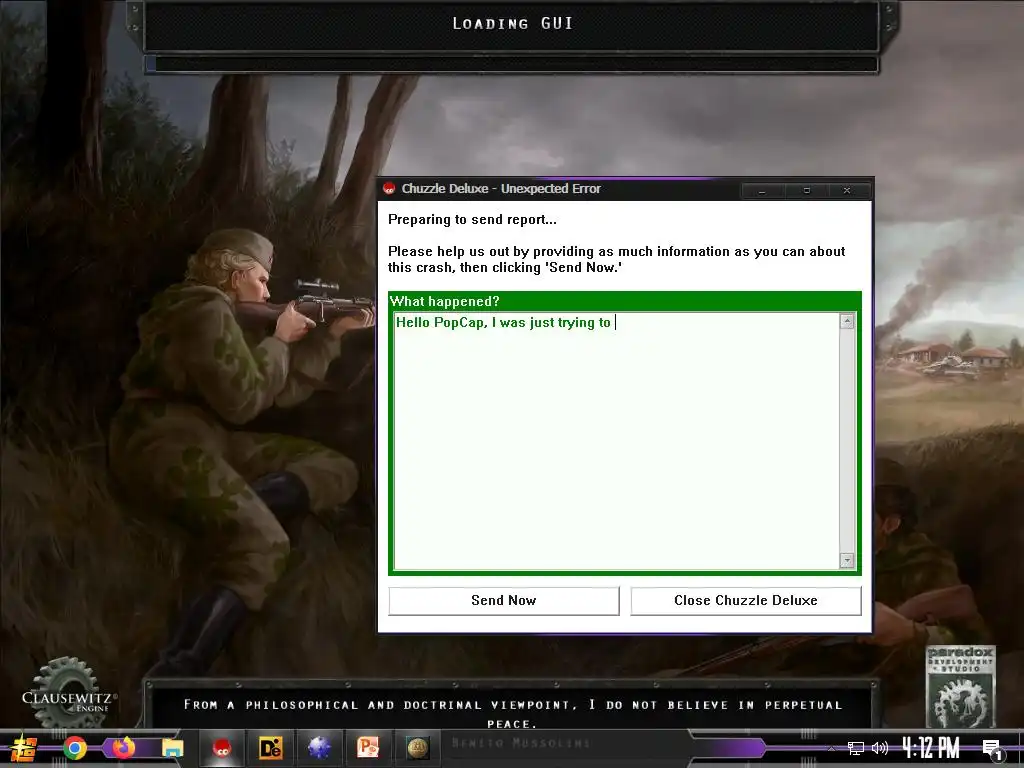Maximize the Chuzzle Deluxe error window

tap(807, 190)
